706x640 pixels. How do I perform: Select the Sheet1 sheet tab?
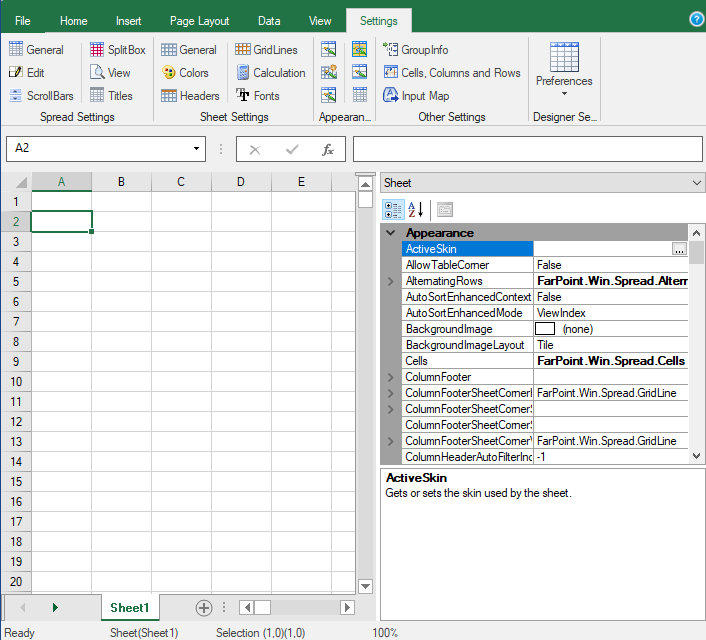coord(130,608)
